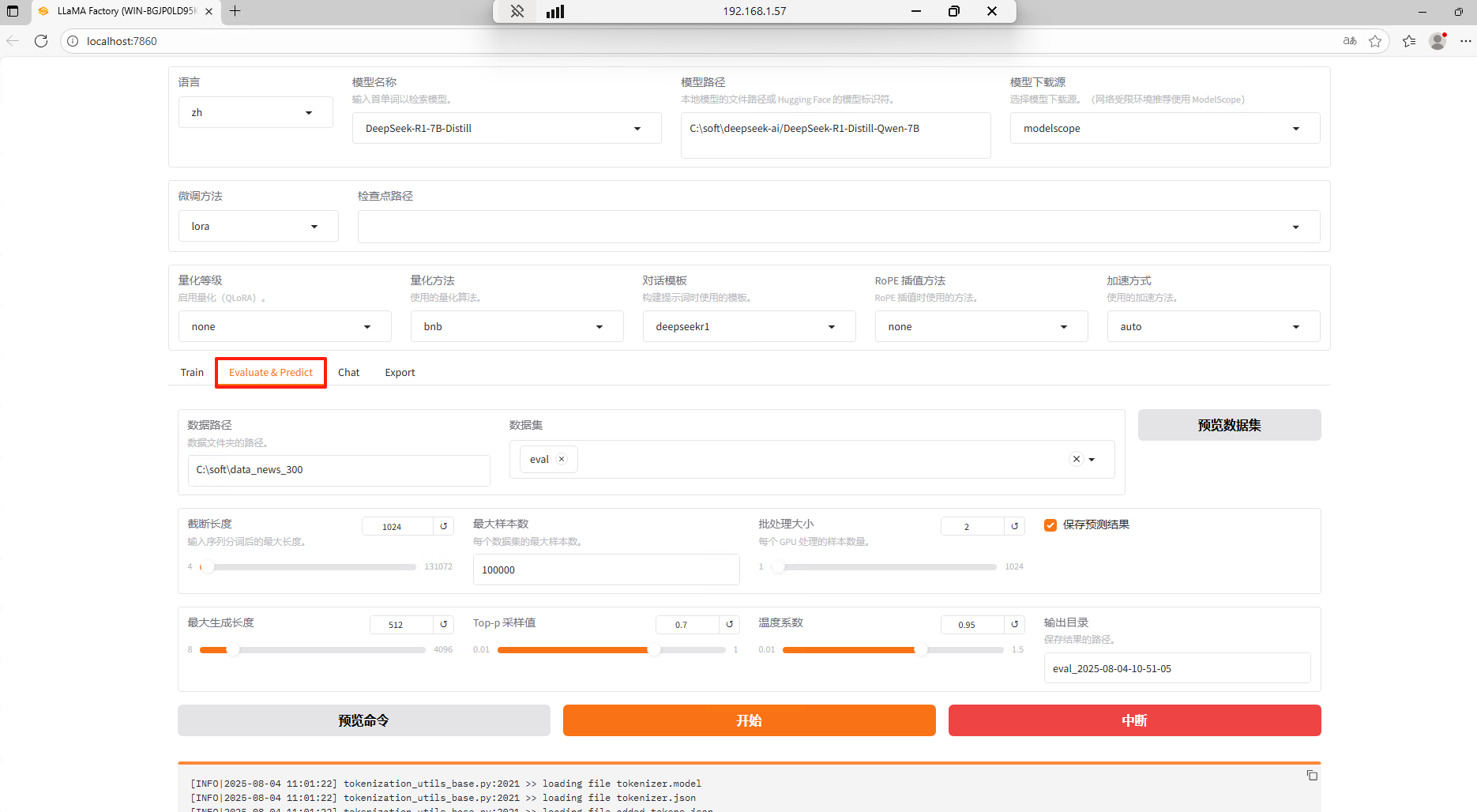
Task: Adjust the Top-p 采样值 slider
Action: click(x=611, y=649)
